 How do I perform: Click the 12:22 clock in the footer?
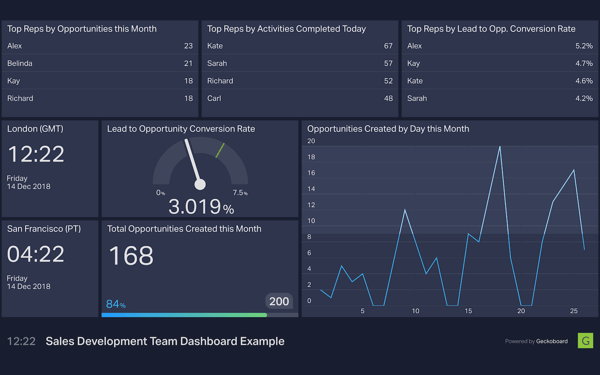[x=21, y=341]
